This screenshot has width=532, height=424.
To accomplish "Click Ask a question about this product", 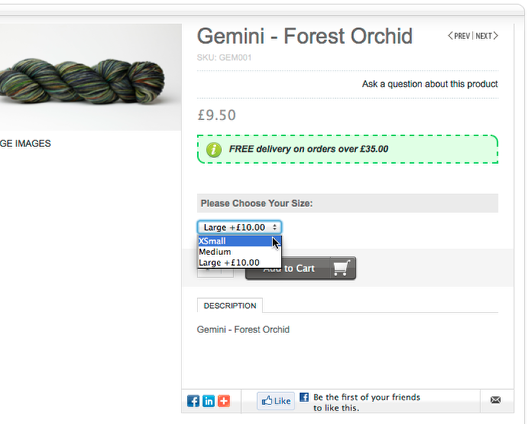I will pos(430,84).
